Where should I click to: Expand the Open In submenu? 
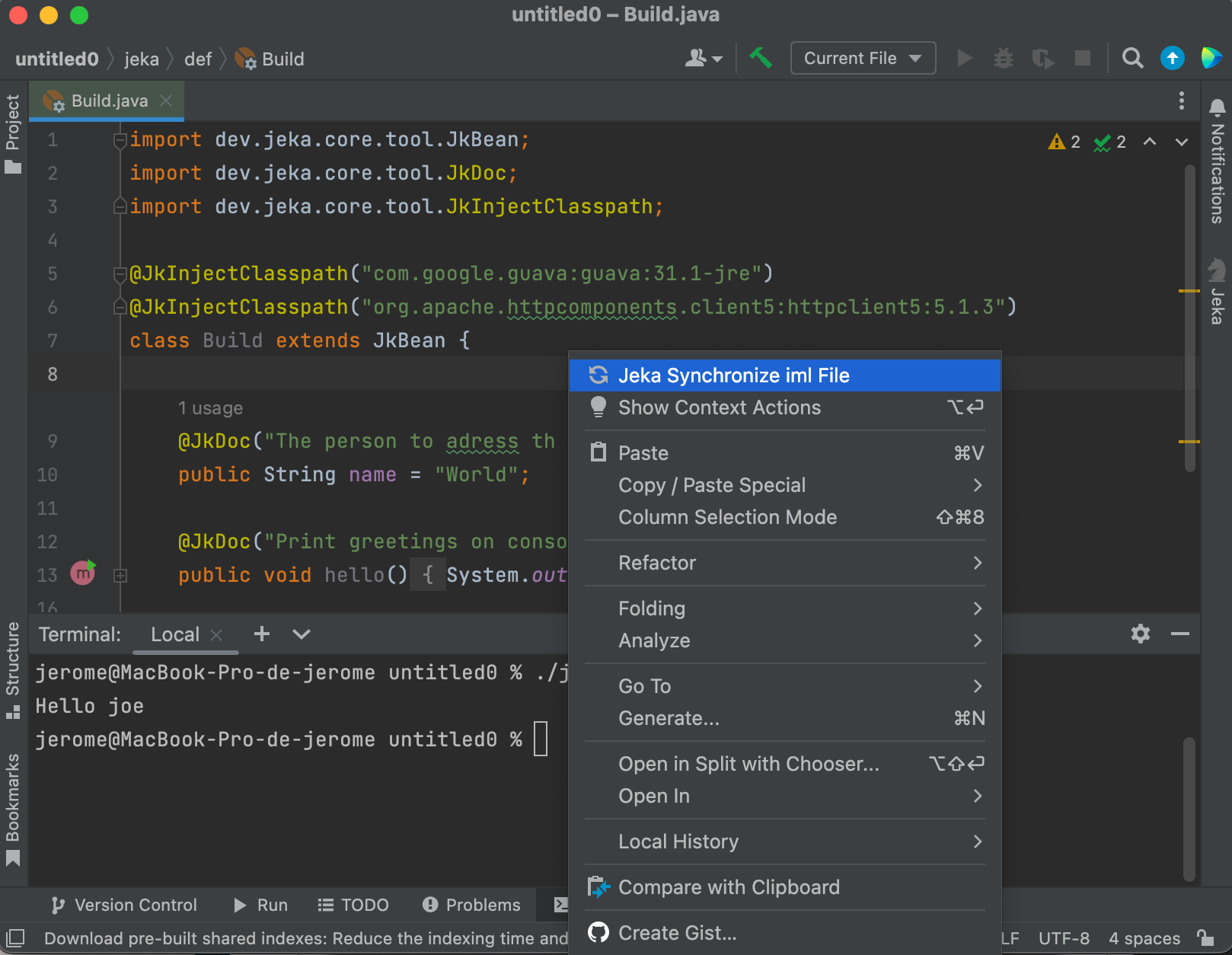[x=785, y=796]
